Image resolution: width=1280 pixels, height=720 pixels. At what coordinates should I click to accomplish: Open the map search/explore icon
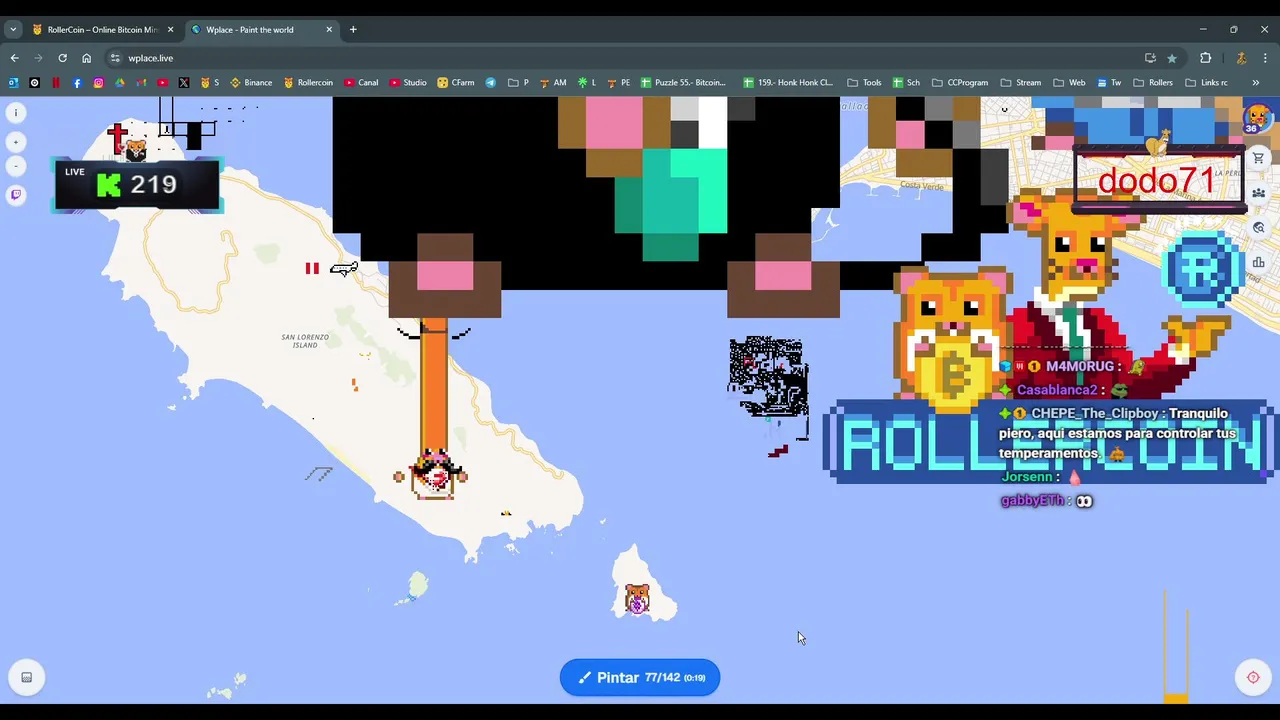[1259, 228]
